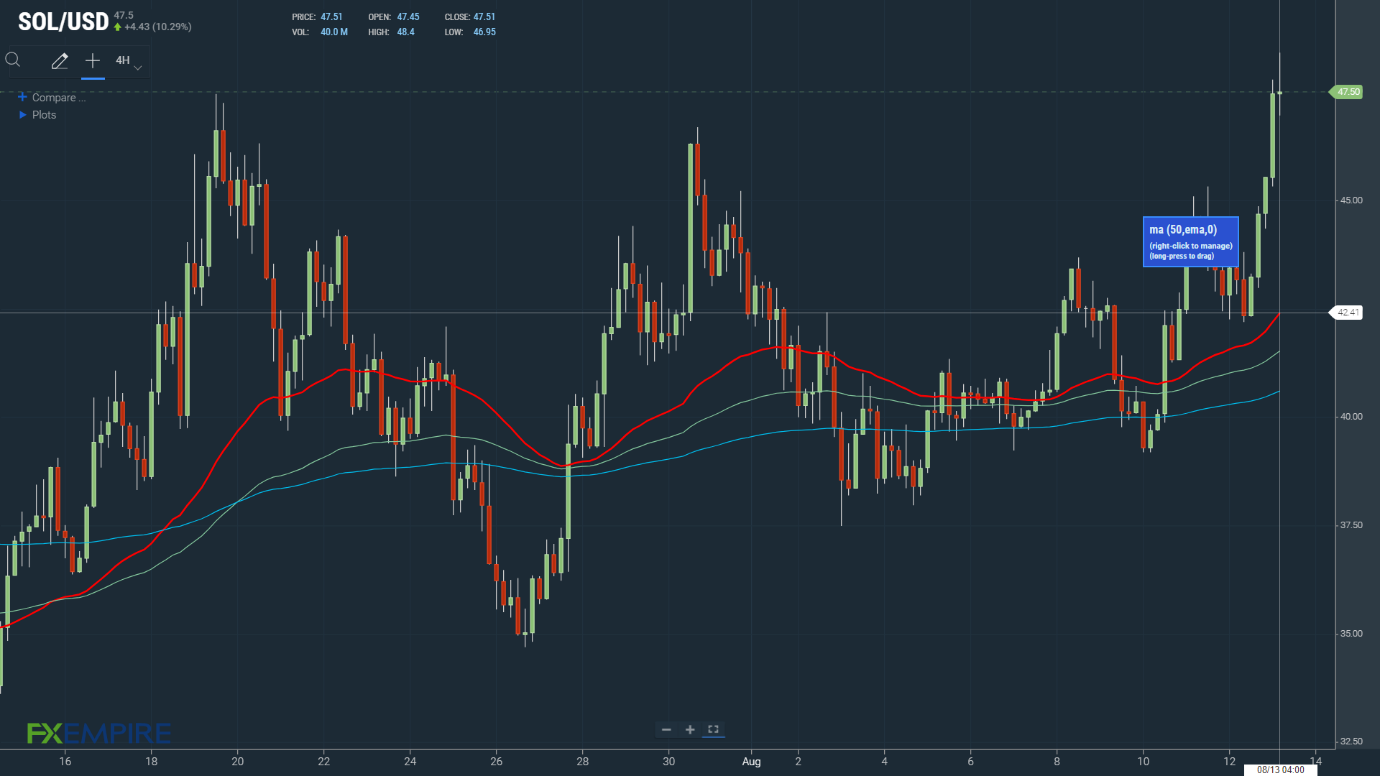Image resolution: width=1380 pixels, height=776 pixels.
Task: Click the 47.50 current price label
Action: pyautogui.click(x=1346, y=92)
